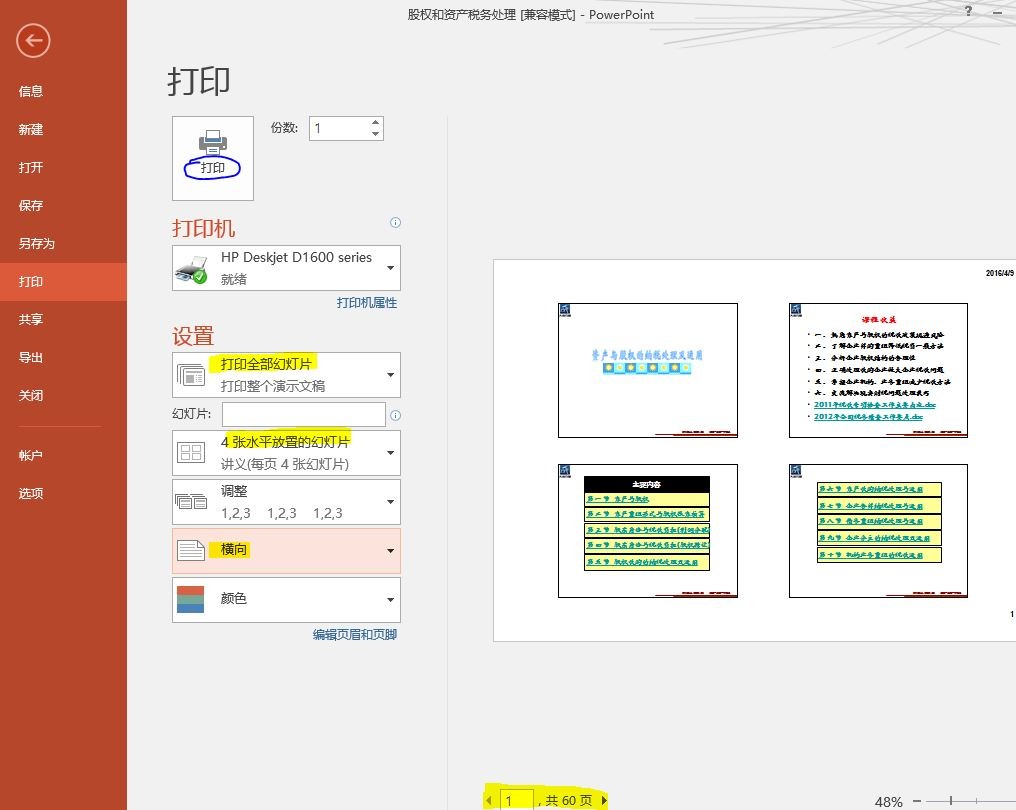Click the collate pages icon

[x=191, y=501]
